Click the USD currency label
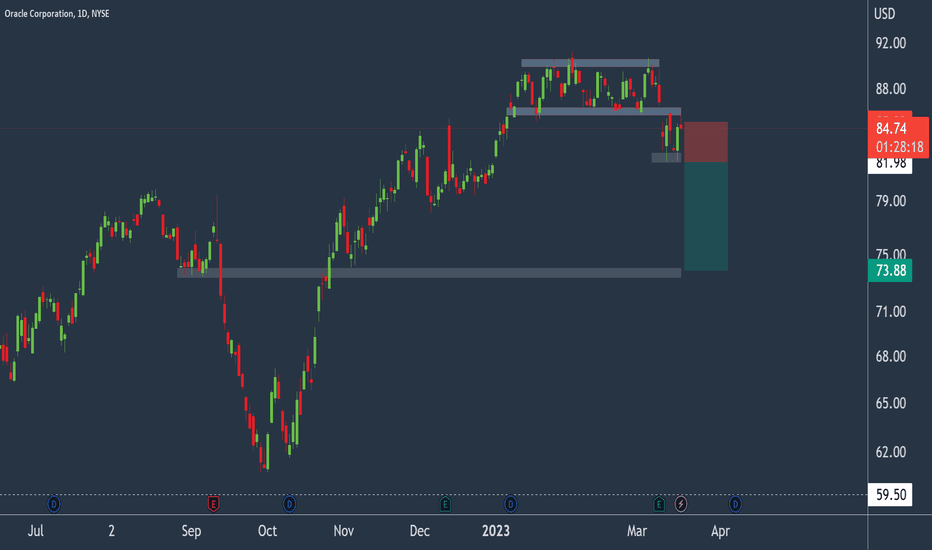This screenshot has width=932, height=550. point(884,14)
